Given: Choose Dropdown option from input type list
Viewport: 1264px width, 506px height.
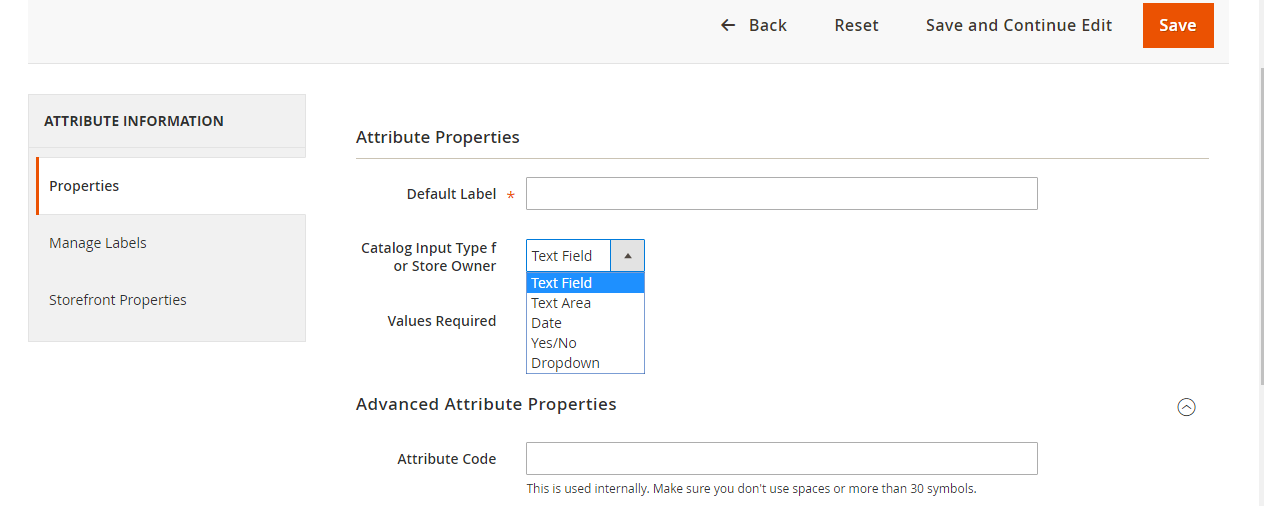Looking at the screenshot, I should (x=585, y=363).
